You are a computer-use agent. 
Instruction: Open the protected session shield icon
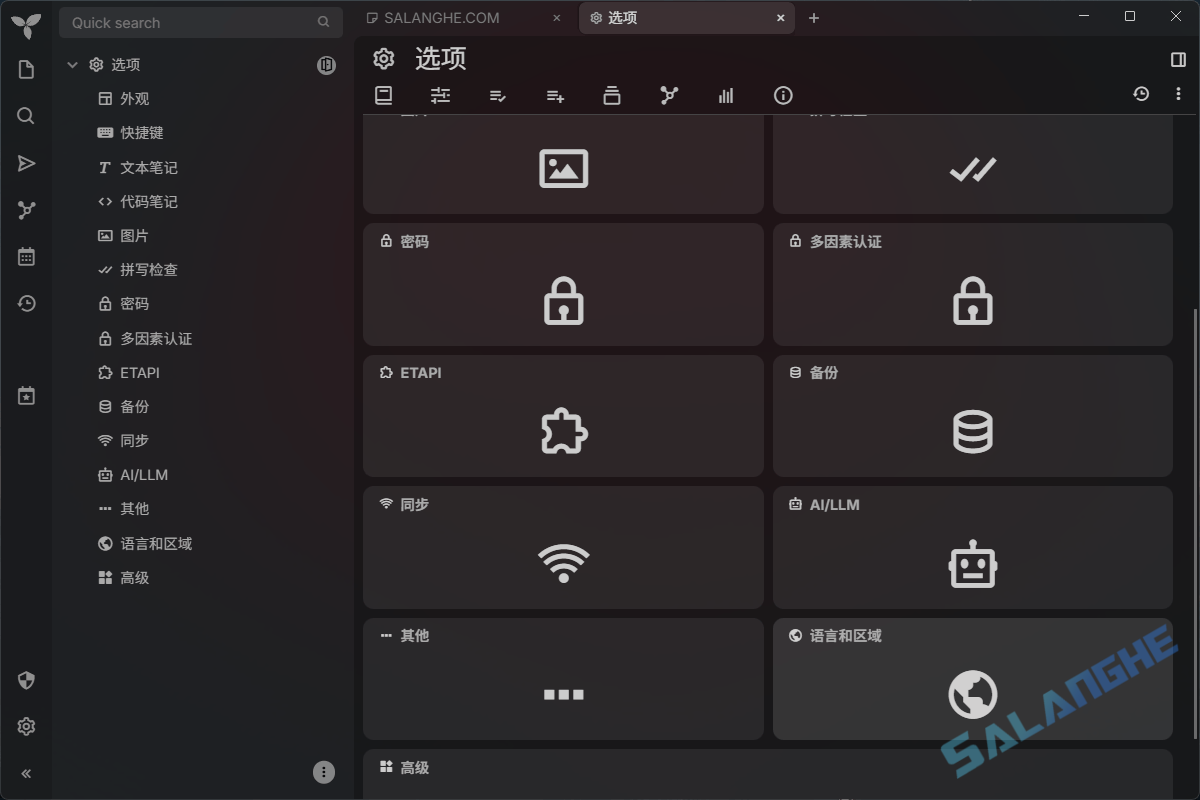pos(26,681)
